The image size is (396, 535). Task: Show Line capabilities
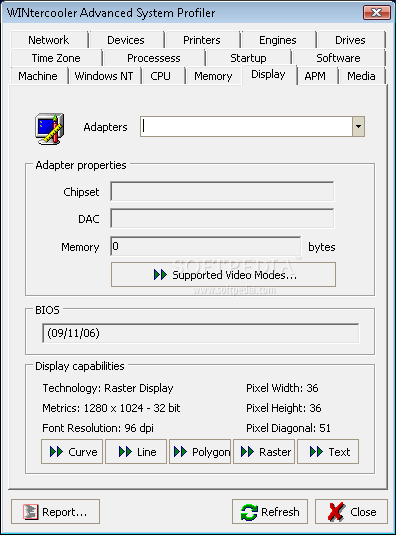pyautogui.click(x=136, y=452)
